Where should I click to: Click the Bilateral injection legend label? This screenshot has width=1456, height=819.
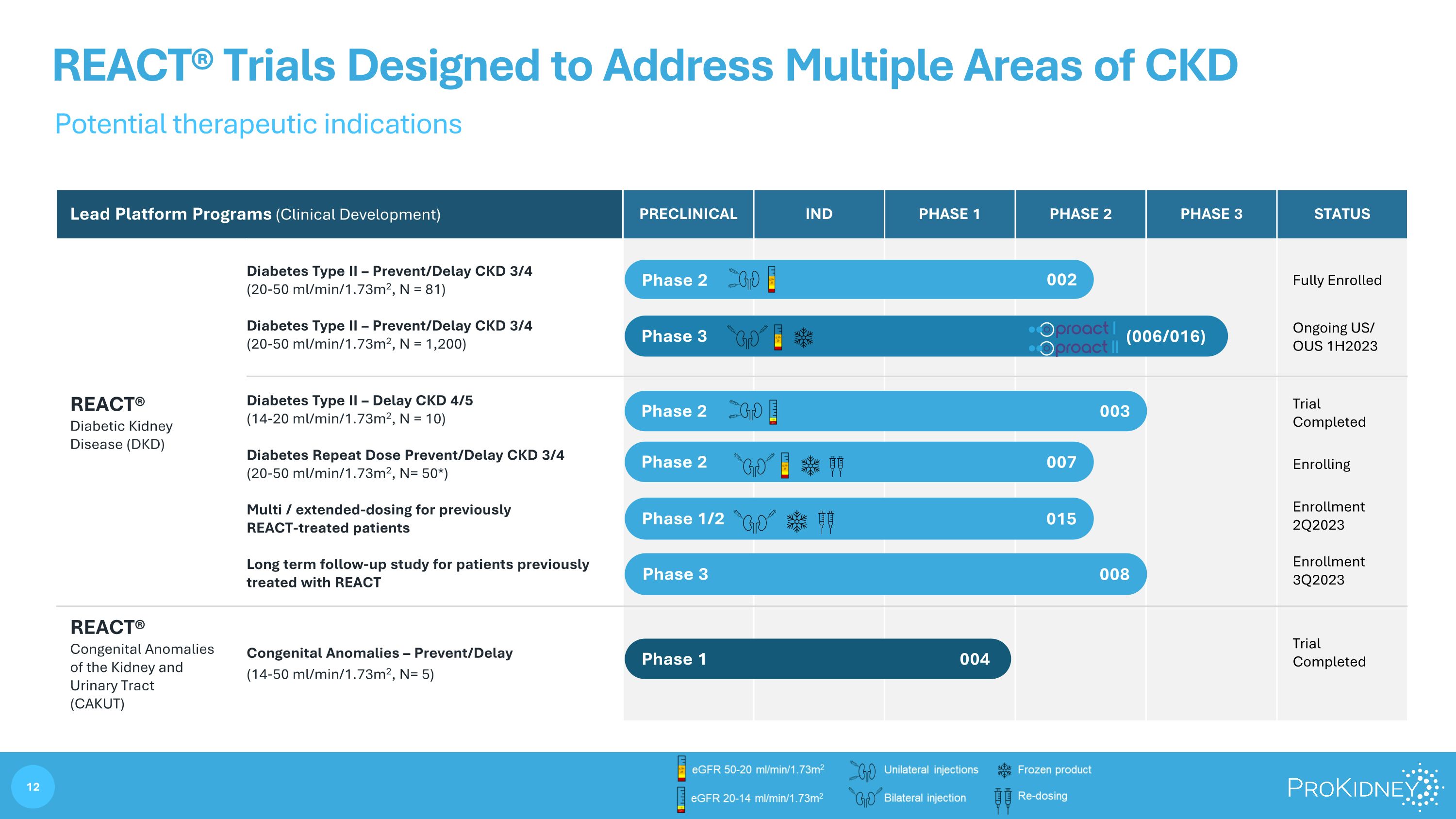[925, 798]
